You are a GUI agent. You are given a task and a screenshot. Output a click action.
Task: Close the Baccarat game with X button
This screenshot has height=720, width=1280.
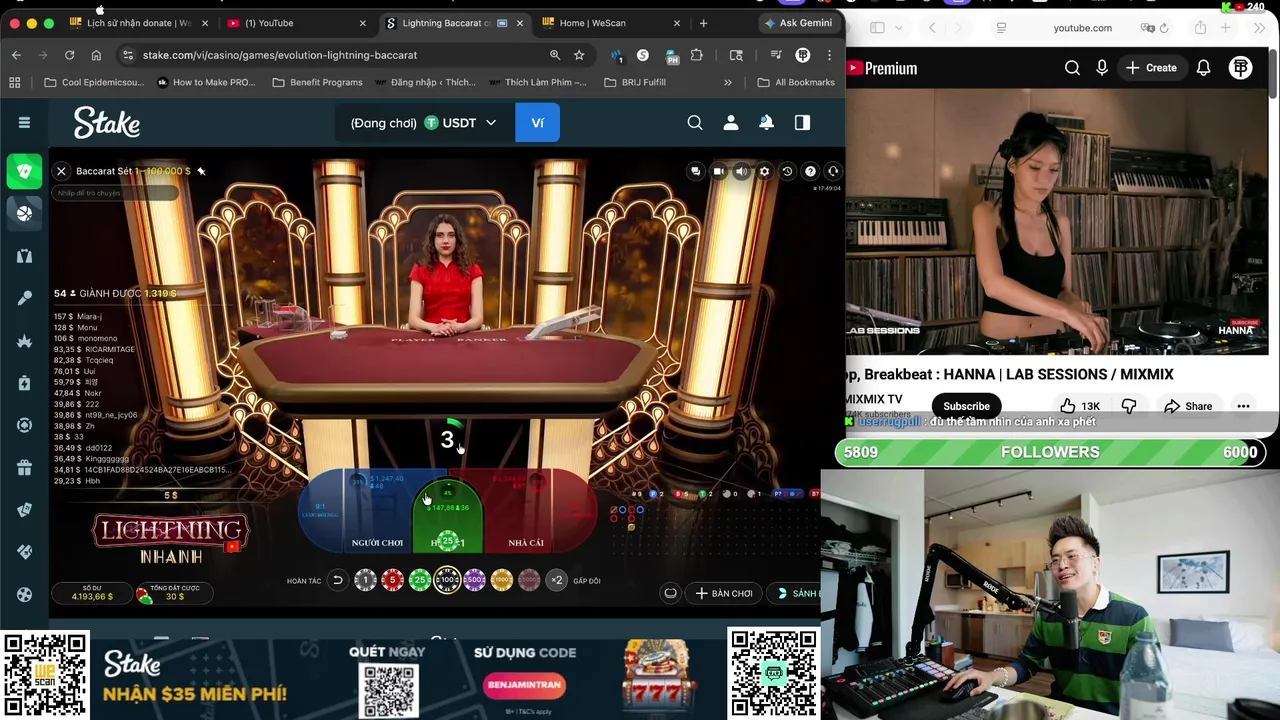(x=61, y=171)
